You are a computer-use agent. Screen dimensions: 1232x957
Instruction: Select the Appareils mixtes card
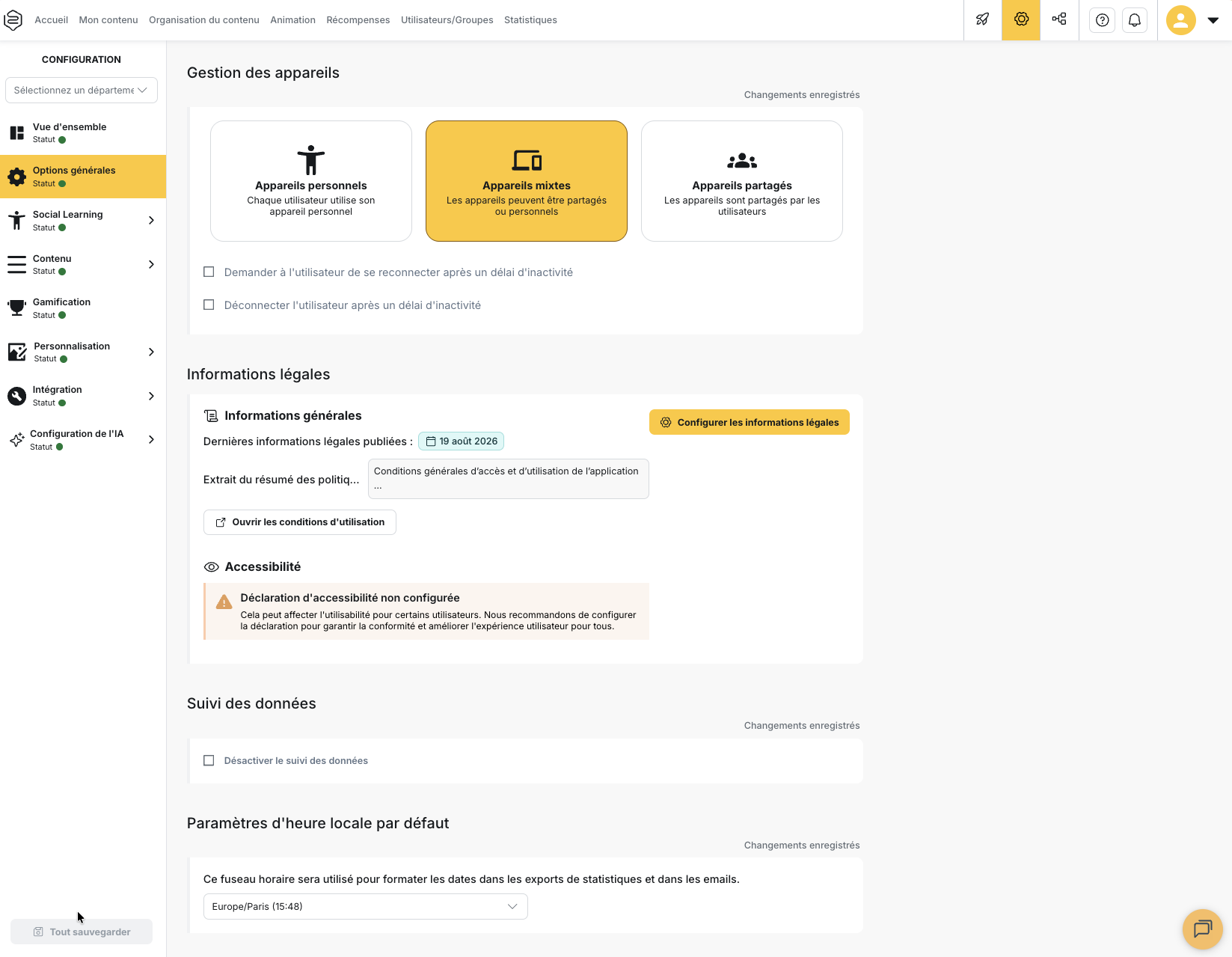coord(527,181)
